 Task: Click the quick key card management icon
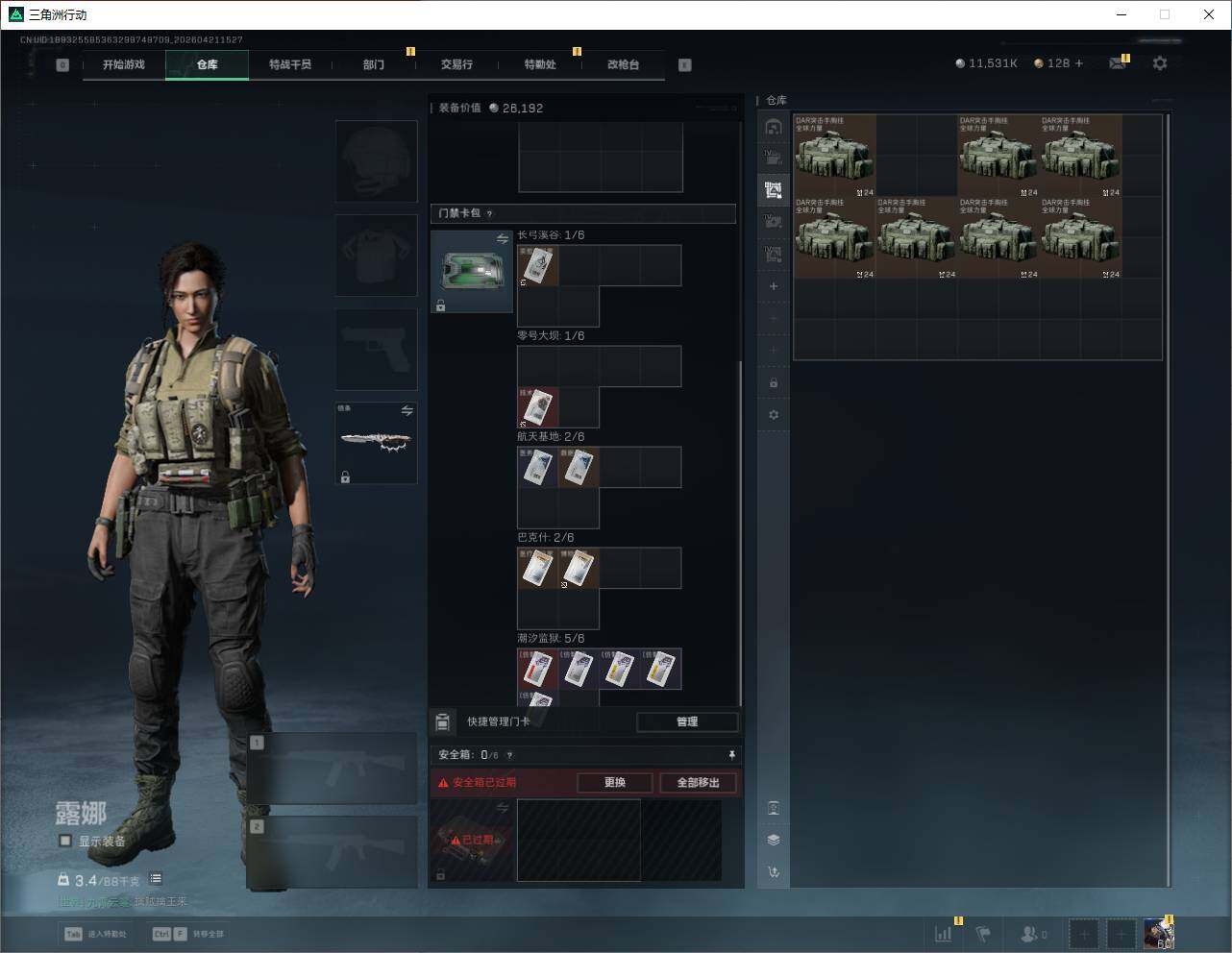point(442,721)
